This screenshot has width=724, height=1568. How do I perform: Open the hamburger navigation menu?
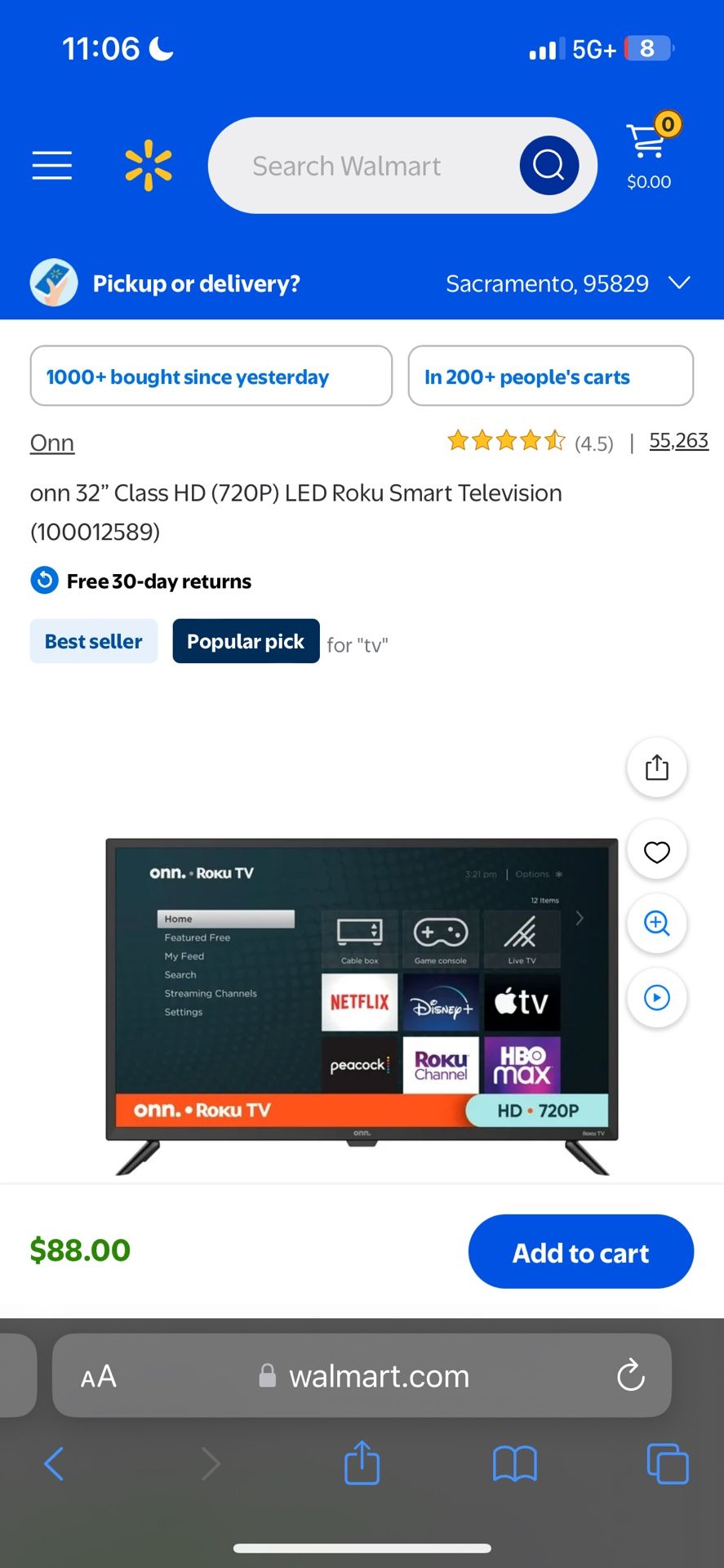(52, 165)
